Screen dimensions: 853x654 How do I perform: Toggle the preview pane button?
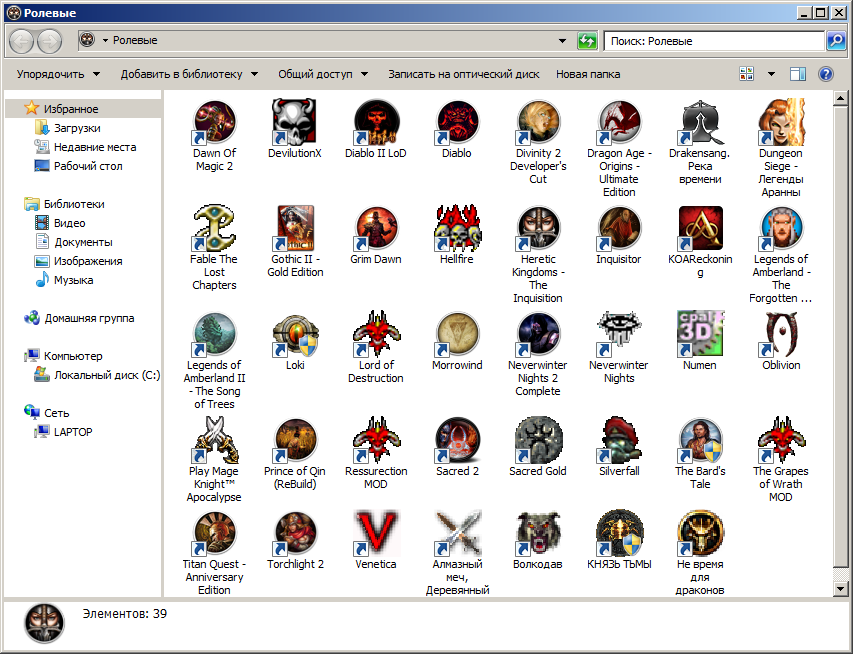click(x=798, y=74)
